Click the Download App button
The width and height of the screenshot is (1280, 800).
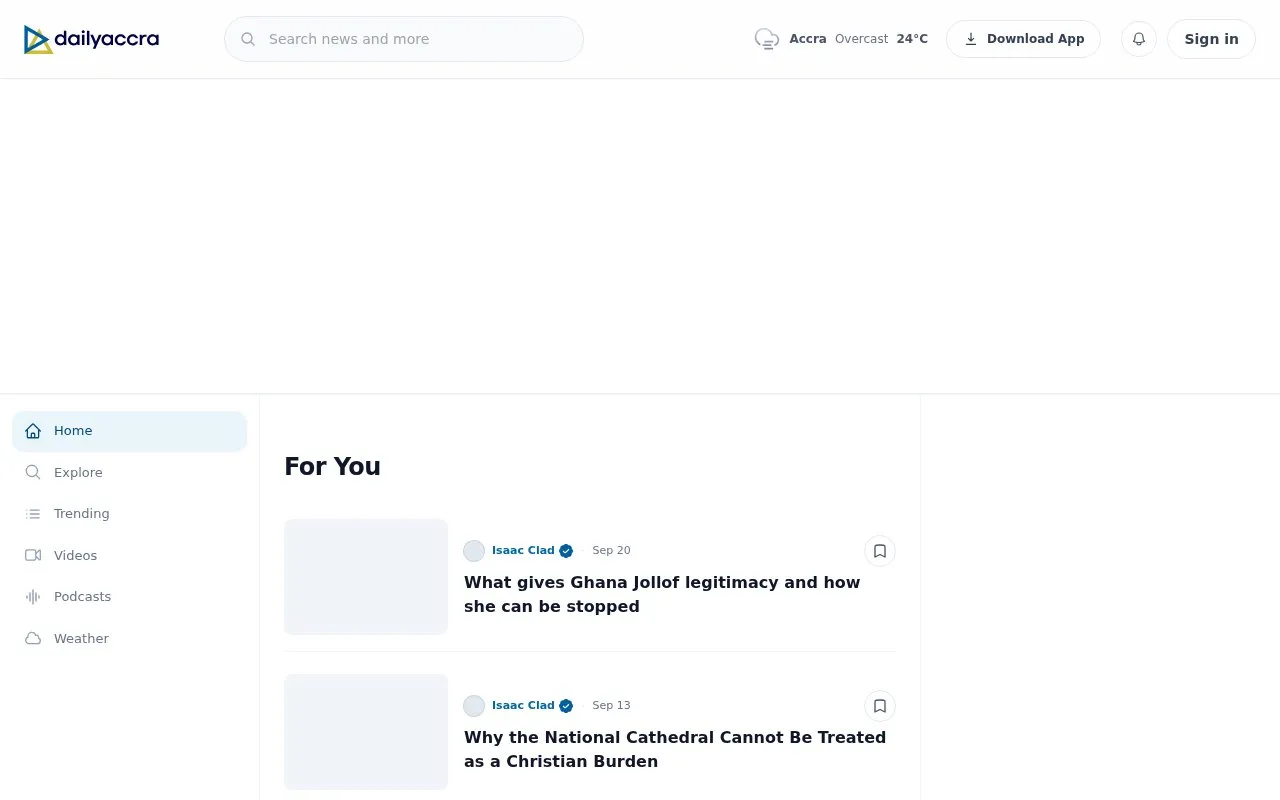pyautogui.click(x=1023, y=39)
